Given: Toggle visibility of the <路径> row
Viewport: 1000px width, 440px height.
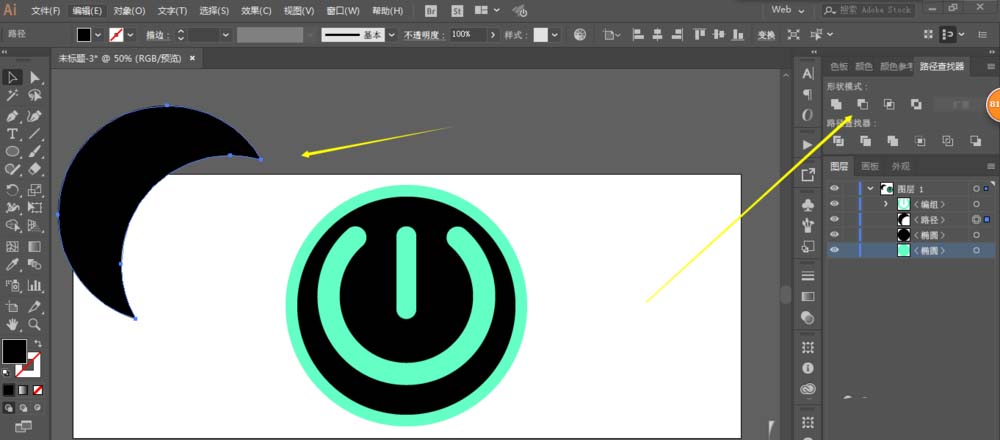Looking at the screenshot, I should pyautogui.click(x=834, y=219).
